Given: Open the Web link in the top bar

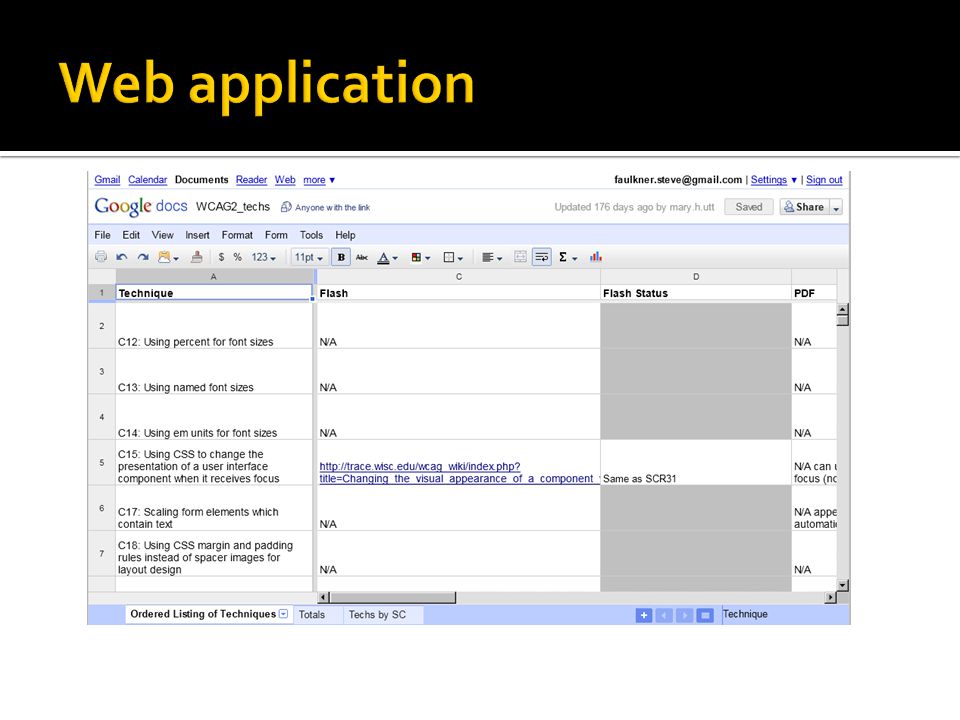Looking at the screenshot, I should (285, 180).
